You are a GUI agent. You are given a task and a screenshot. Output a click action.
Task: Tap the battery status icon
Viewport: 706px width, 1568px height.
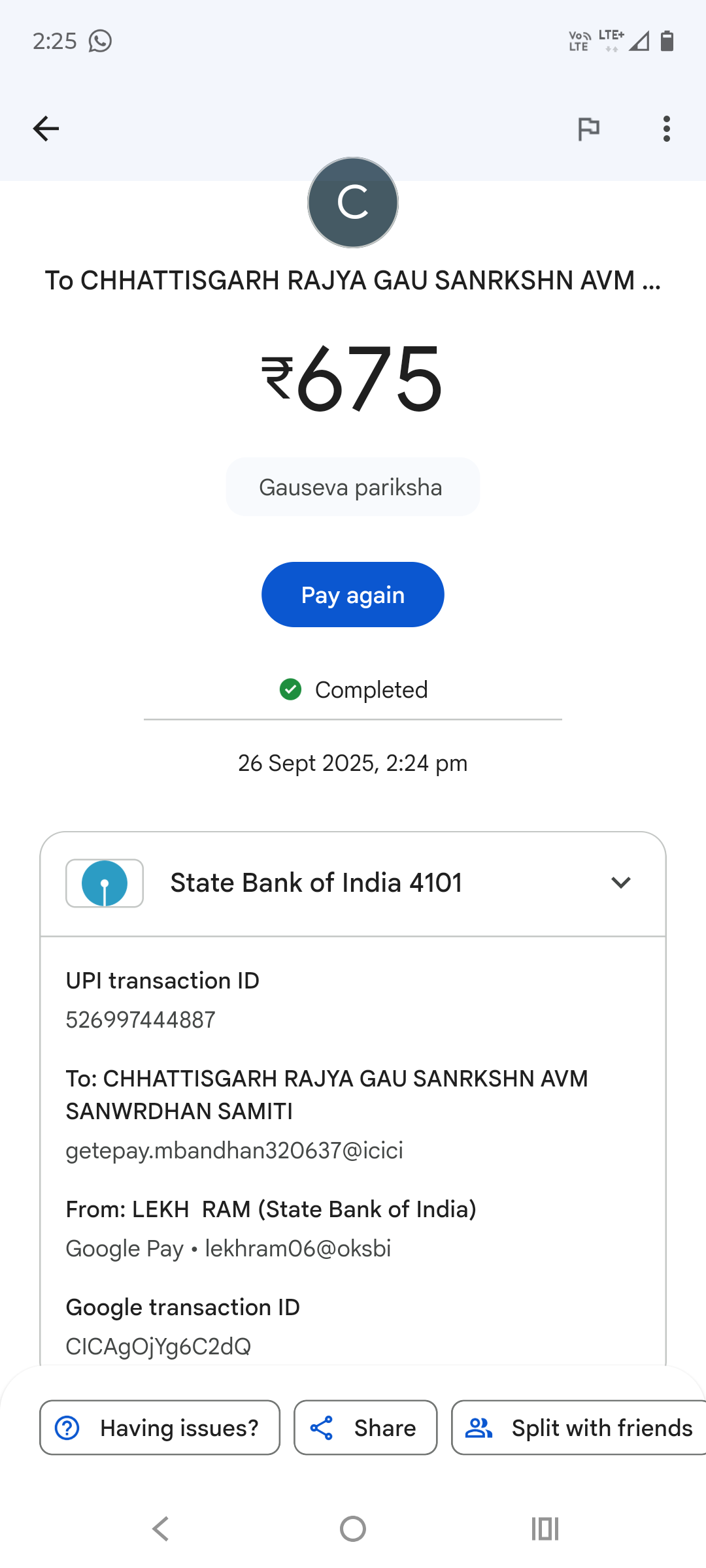(667, 41)
